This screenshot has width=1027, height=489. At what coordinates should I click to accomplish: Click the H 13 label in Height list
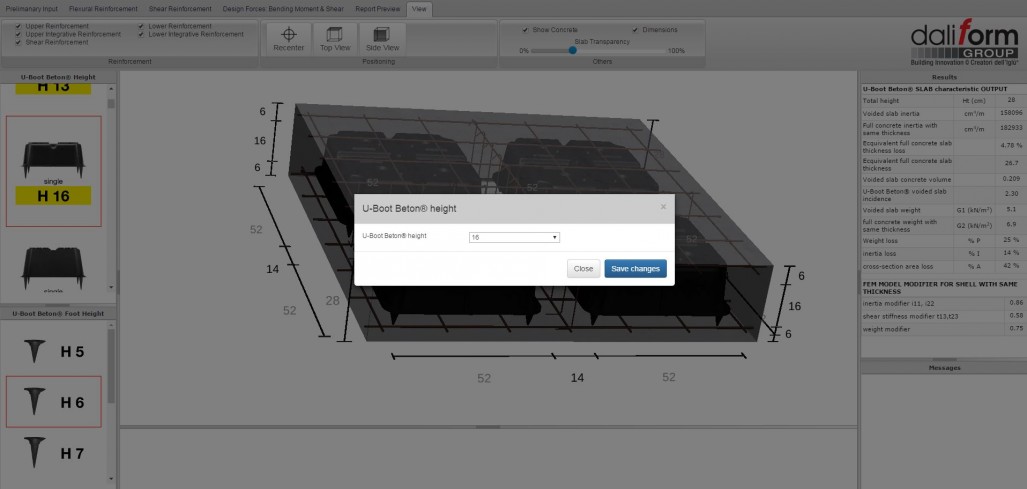coord(53,88)
